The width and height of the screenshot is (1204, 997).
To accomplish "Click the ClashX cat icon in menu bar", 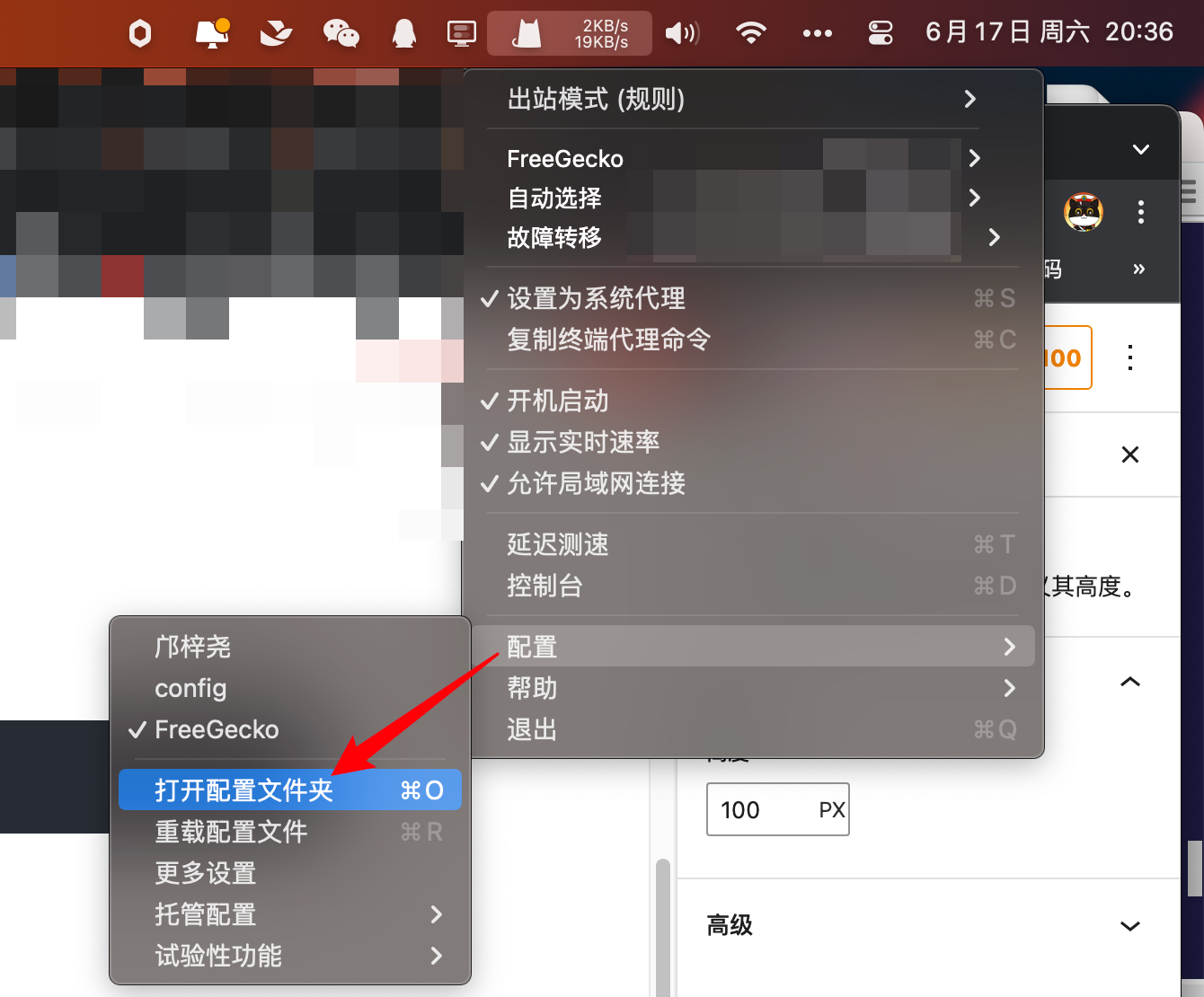I will coord(527,34).
